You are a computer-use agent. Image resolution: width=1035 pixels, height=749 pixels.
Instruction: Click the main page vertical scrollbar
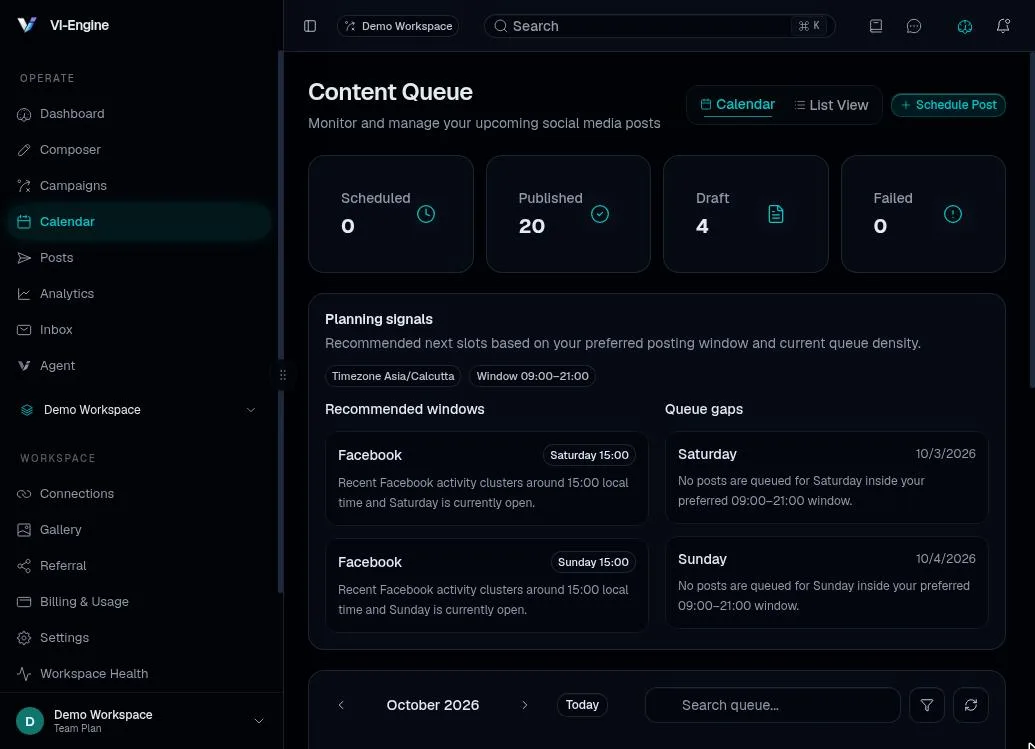click(1032, 220)
